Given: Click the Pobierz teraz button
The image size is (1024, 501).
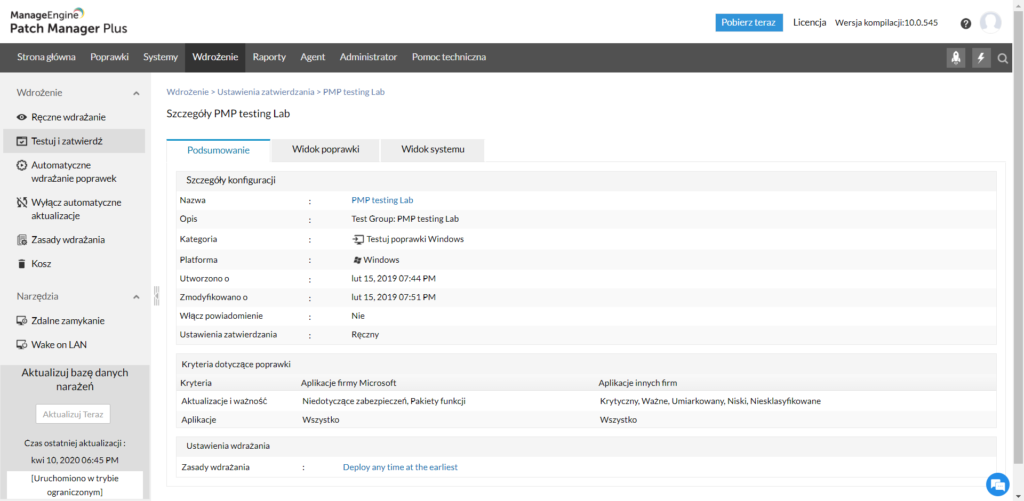Looking at the screenshot, I should [x=749, y=23].
